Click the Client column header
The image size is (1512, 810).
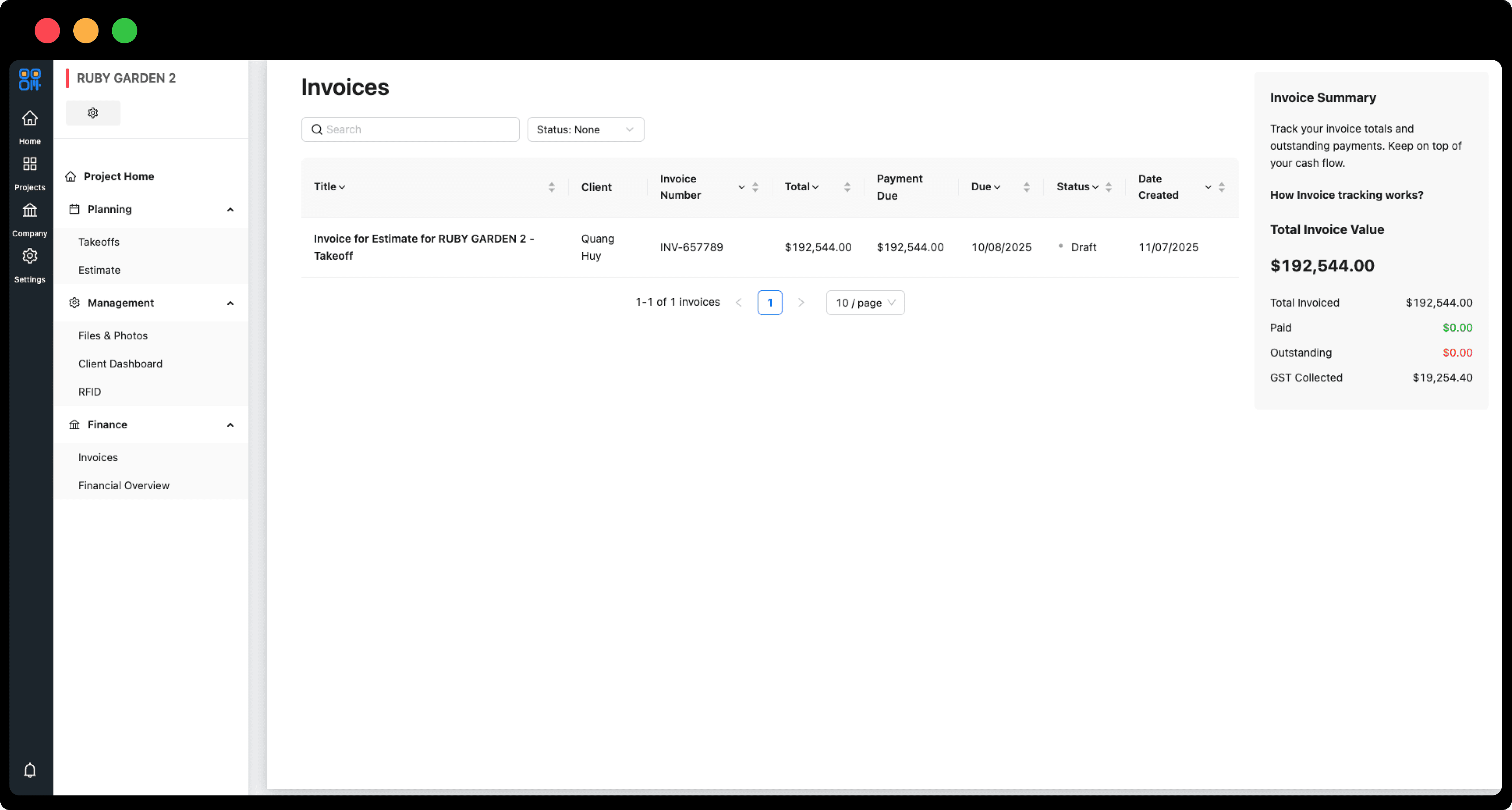click(597, 187)
